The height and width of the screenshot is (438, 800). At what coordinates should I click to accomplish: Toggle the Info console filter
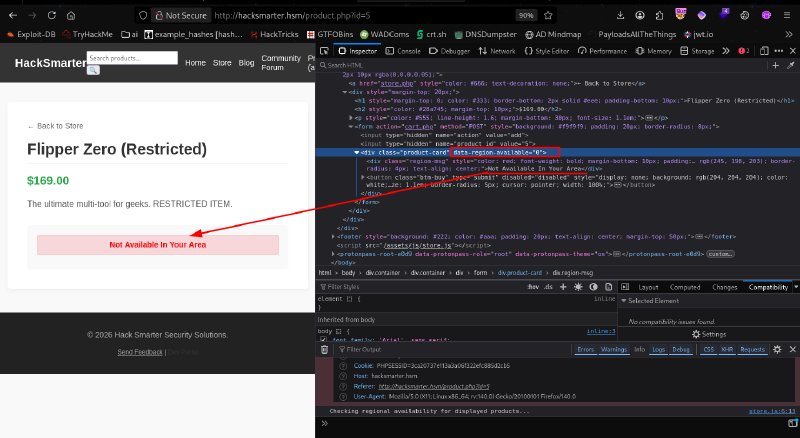[x=640, y=350]
